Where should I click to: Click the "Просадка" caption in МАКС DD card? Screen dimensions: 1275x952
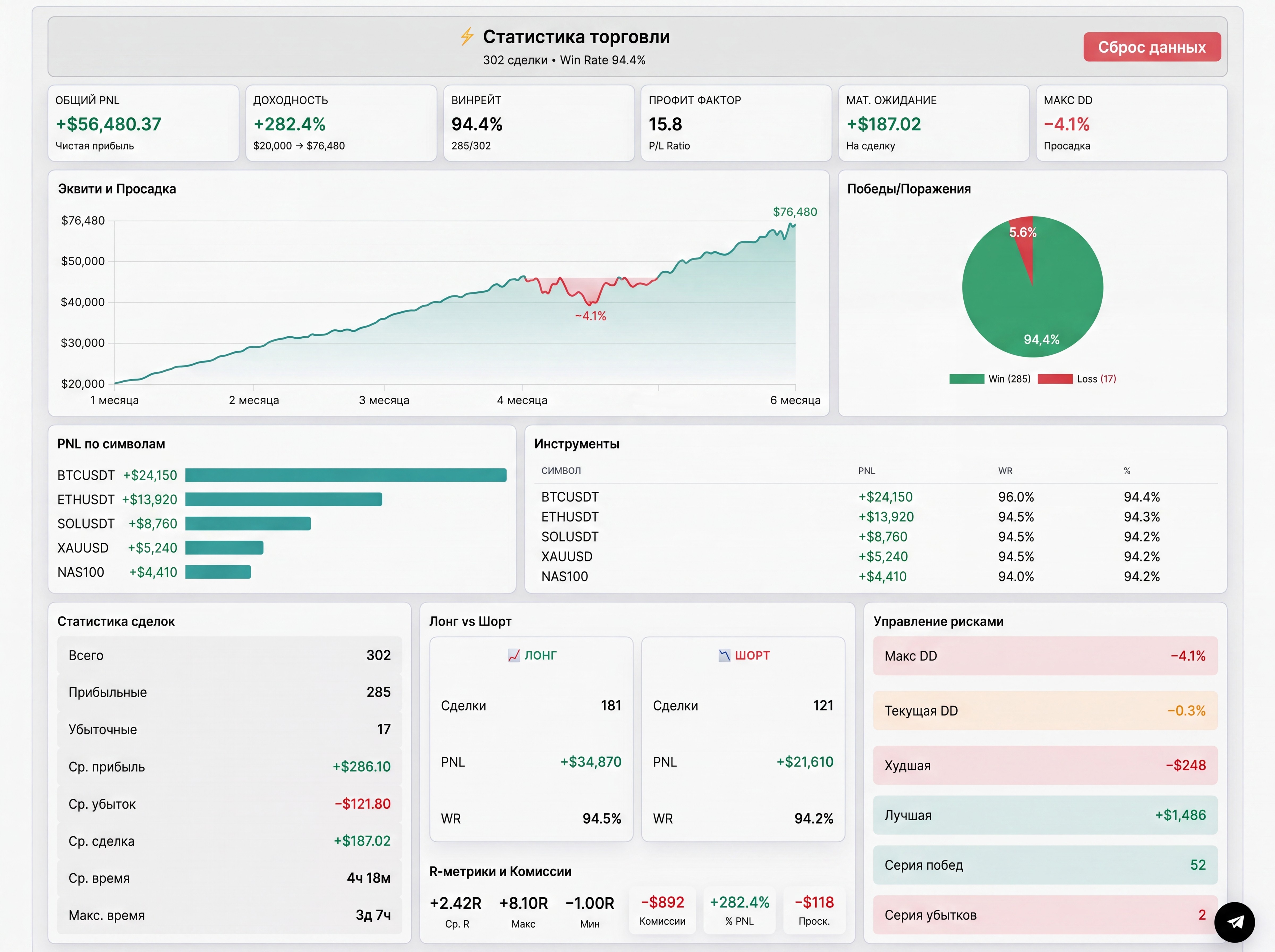point(1067,146)
